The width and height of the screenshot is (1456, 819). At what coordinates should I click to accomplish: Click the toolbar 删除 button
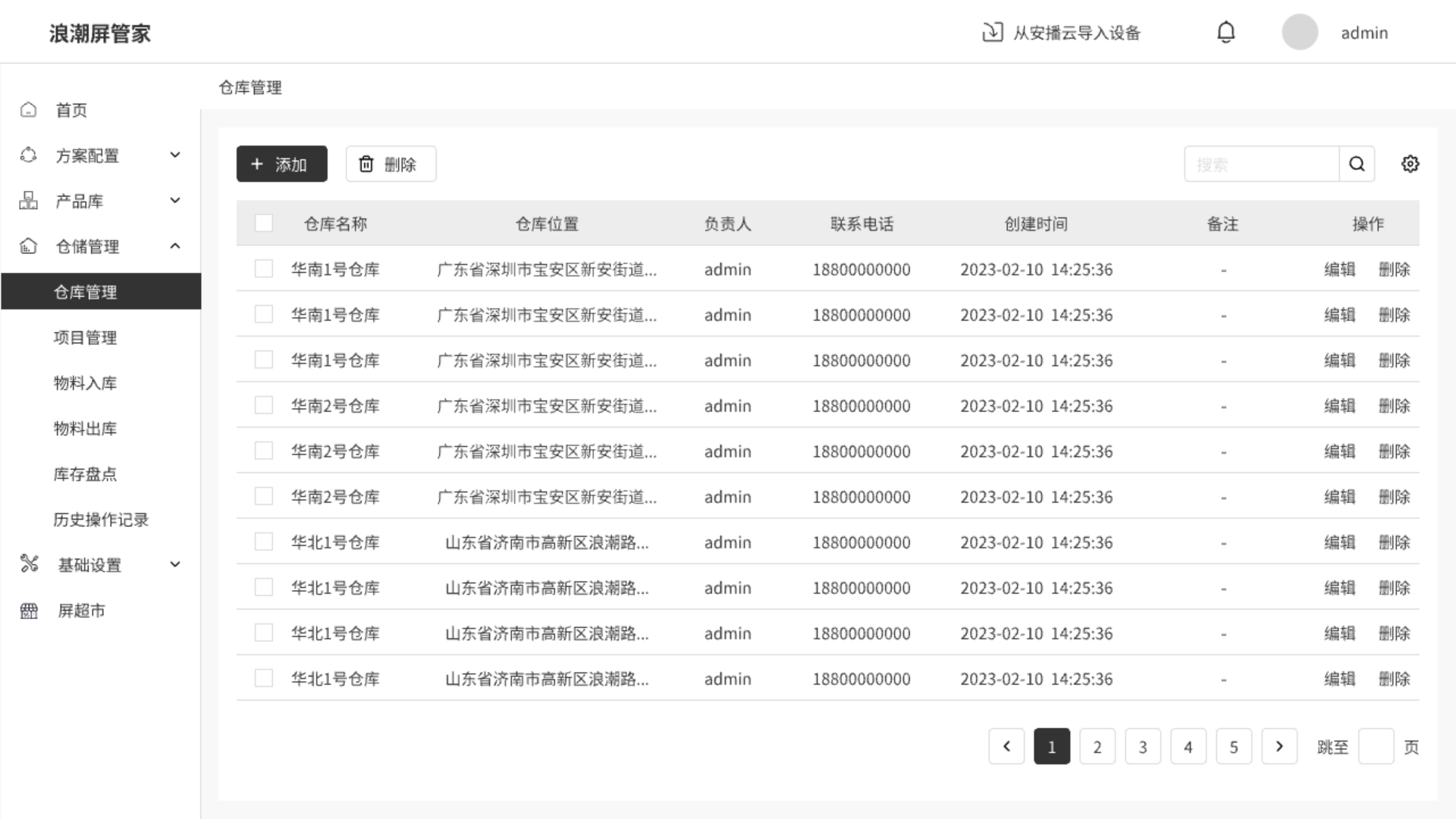click(391, 164)
